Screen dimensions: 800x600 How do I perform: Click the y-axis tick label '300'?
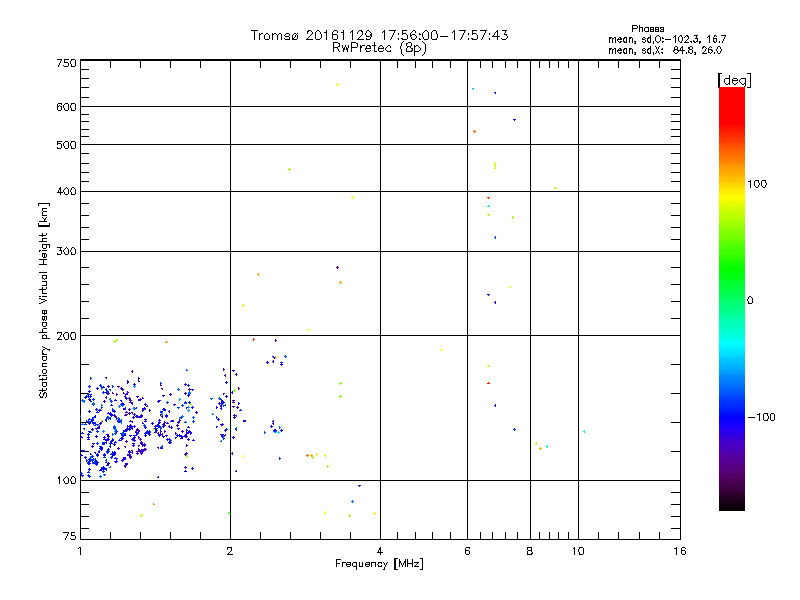tap(66, 252)
